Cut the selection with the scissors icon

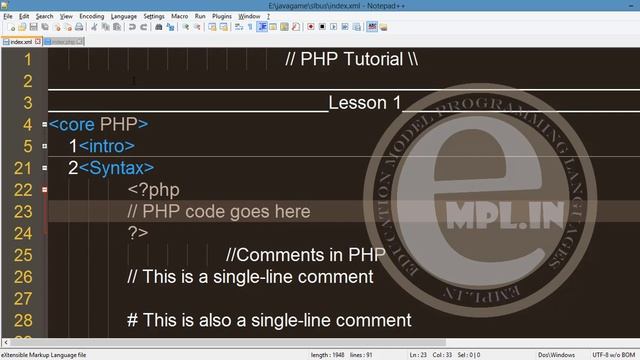pyautogui.click(x=94, y=27)
